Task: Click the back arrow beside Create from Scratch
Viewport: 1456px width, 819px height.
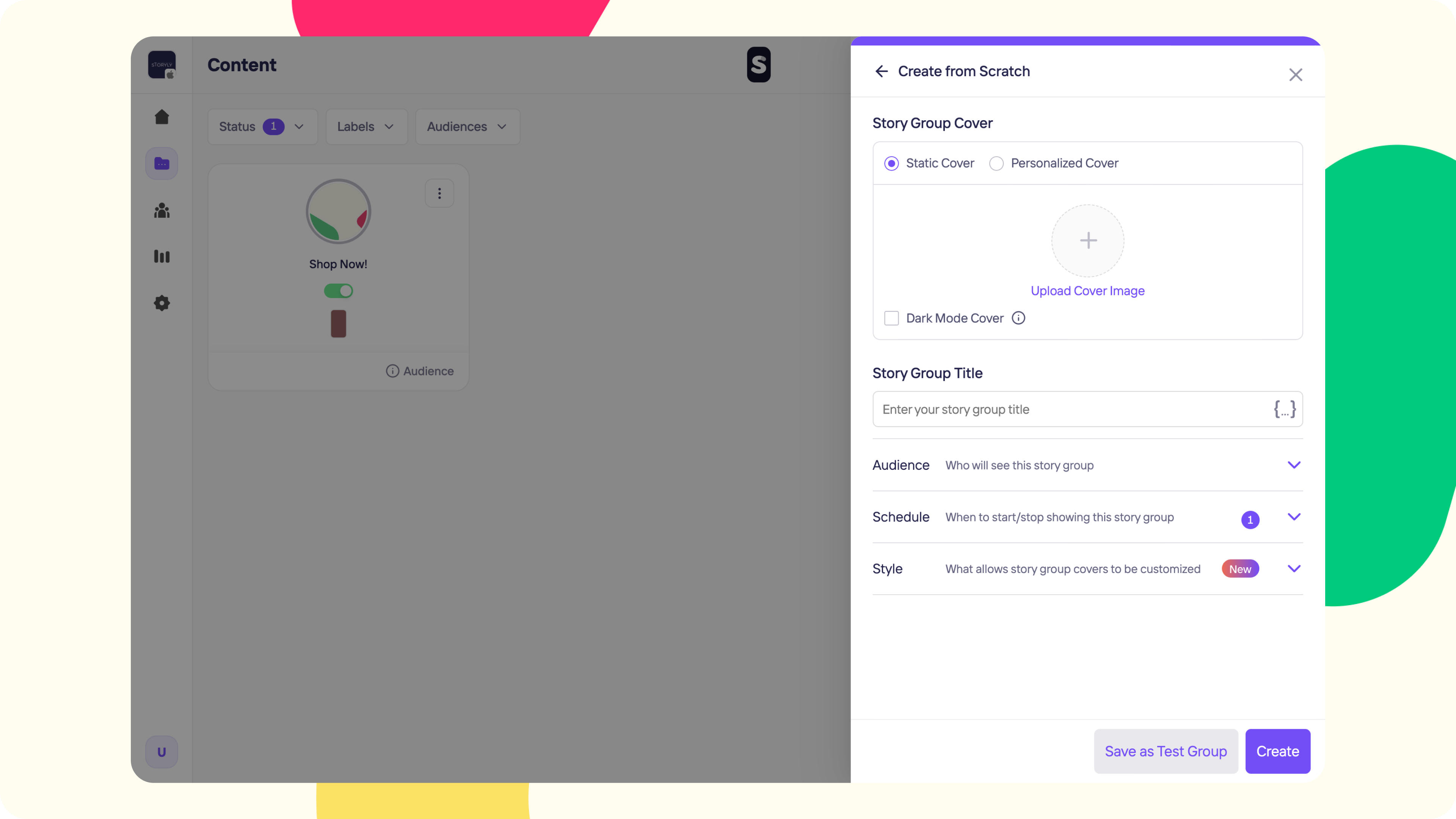Action: coord(881,71)
